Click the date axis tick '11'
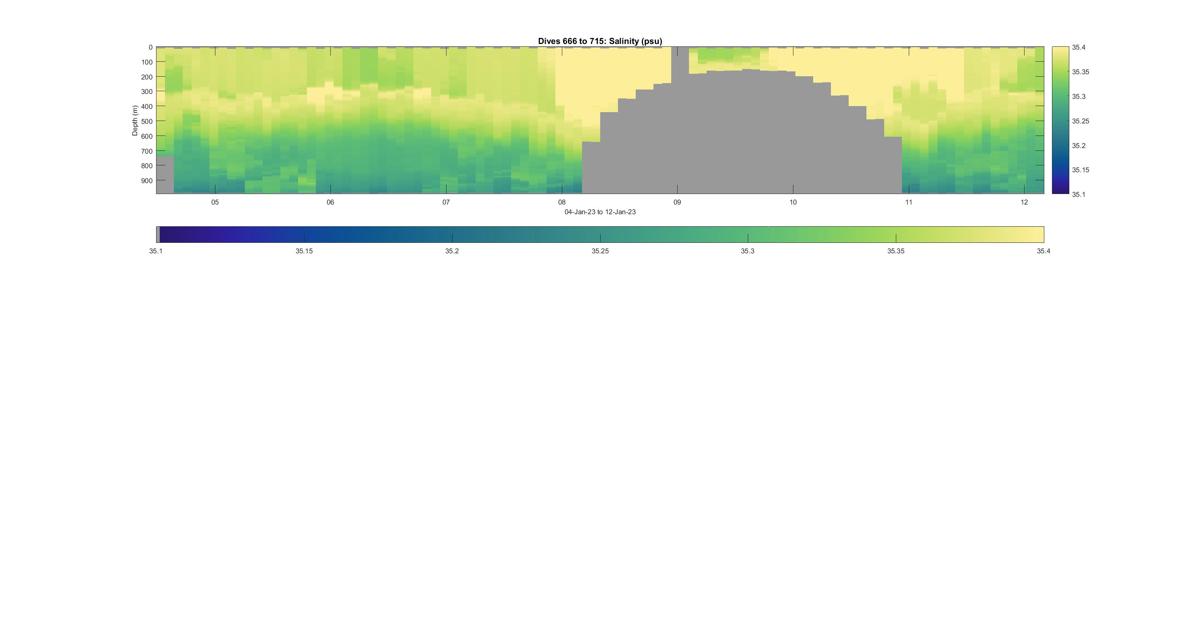 tap(909, 202)
